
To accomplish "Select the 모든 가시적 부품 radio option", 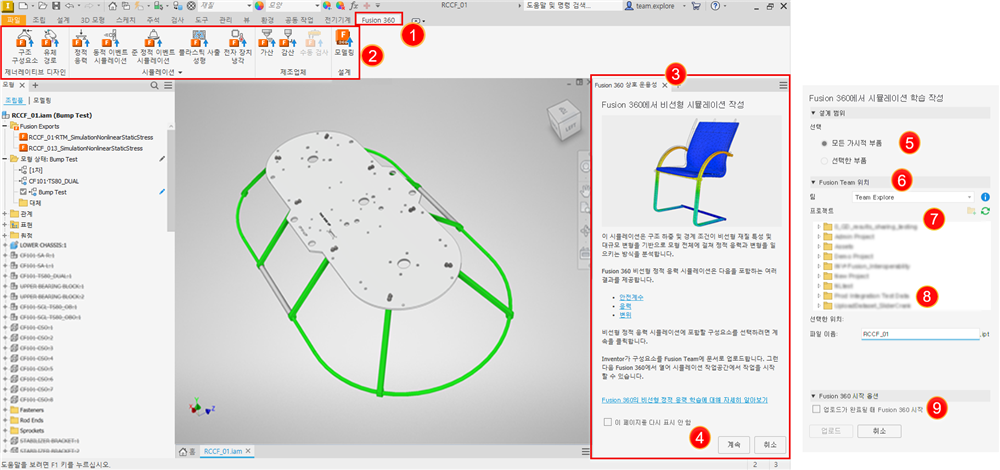I will [825, 143].
